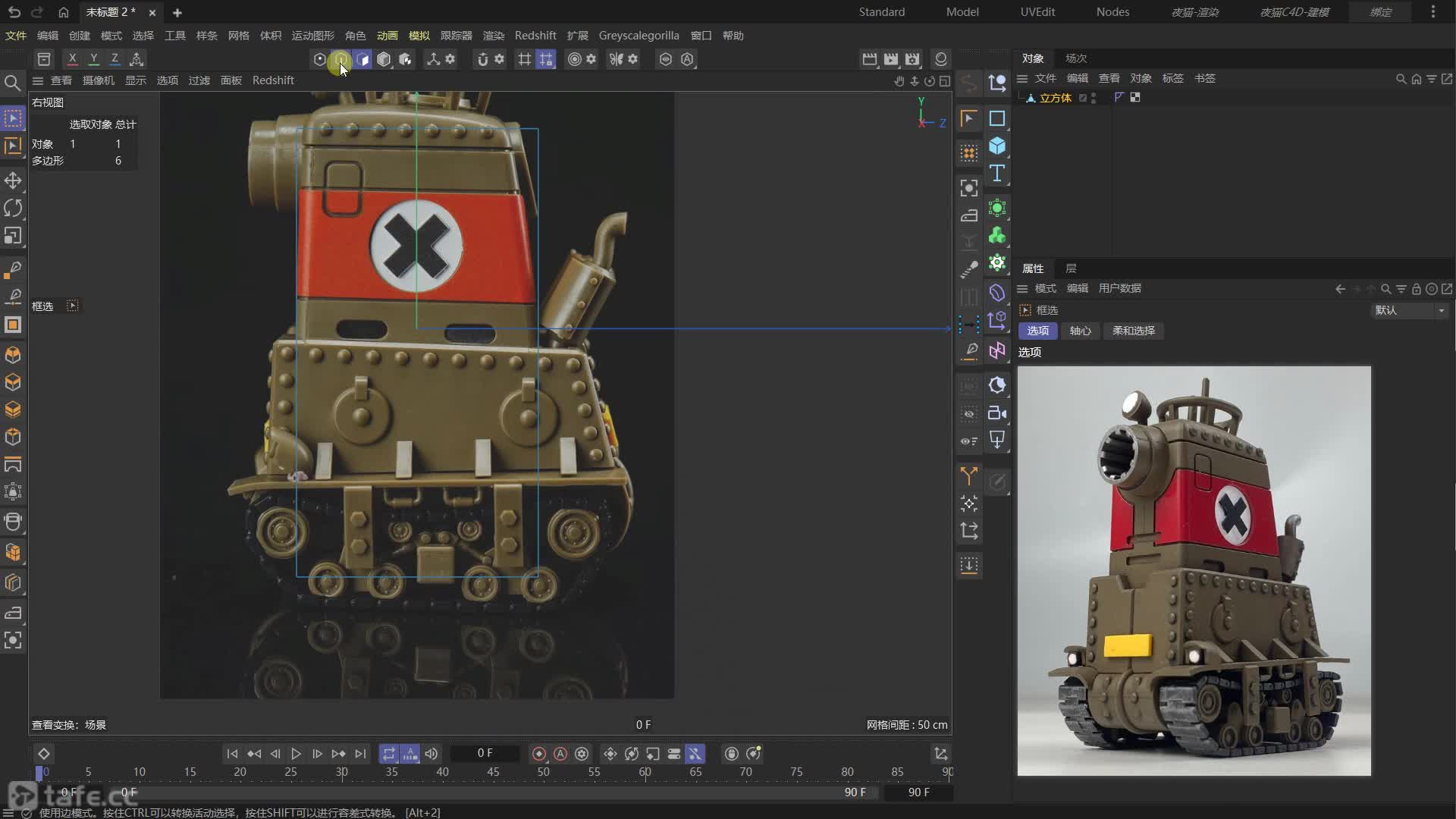Click the model mode cube icon
The width and height of the screenshot is (1456, 819).
tap(384, 59)
